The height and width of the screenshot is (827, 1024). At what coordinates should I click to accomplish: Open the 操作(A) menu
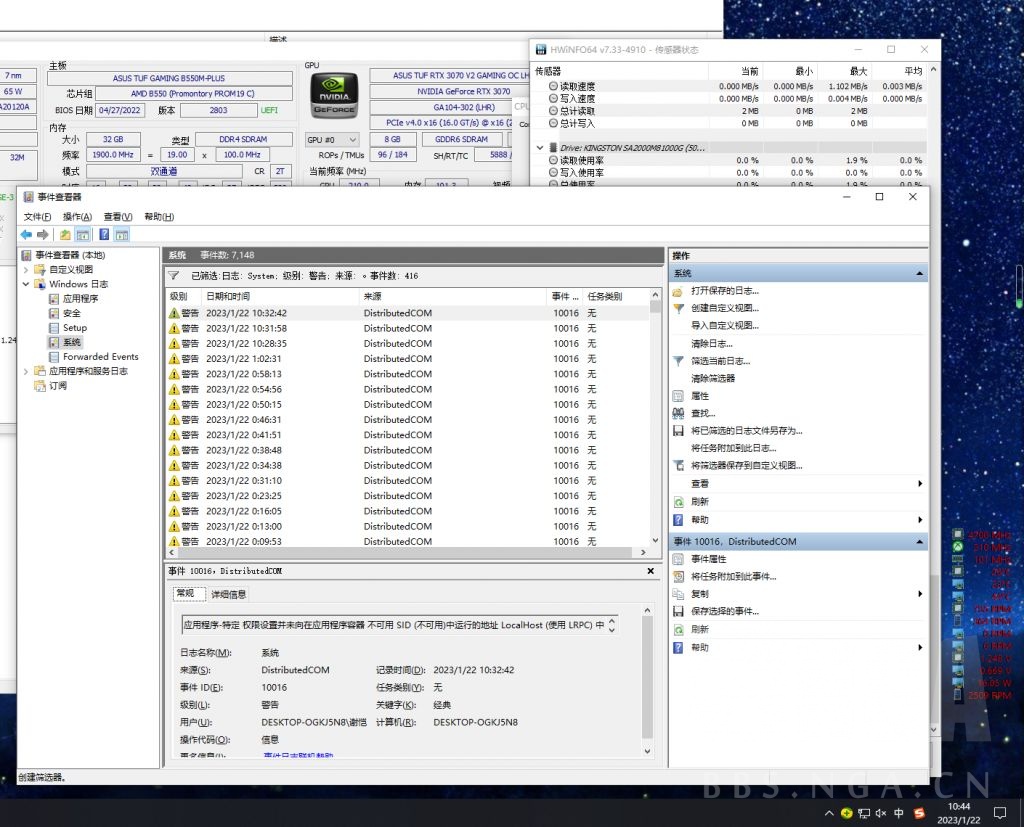77,217
